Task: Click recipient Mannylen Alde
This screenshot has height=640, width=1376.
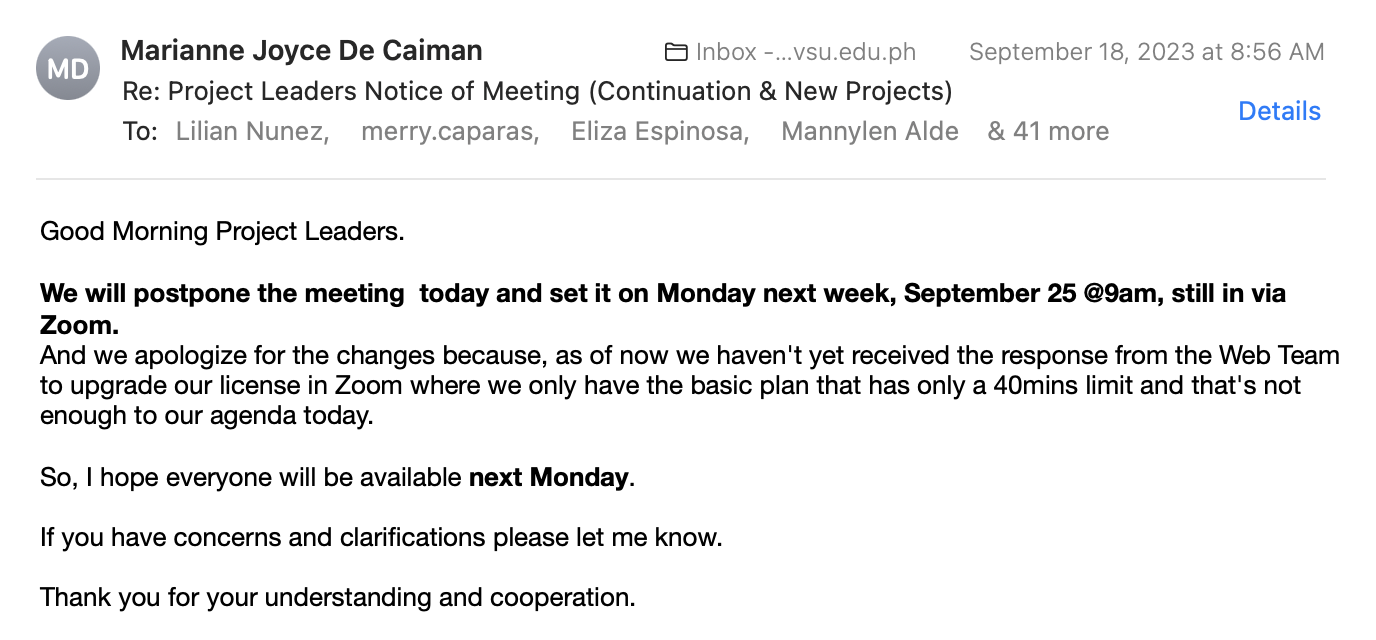Action: coord(869,131)
